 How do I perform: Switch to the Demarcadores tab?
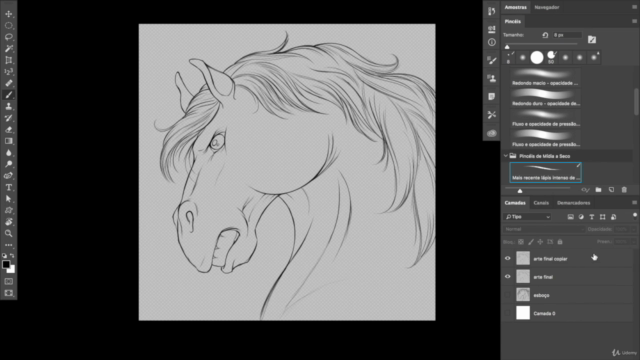(x=573, y=203)
